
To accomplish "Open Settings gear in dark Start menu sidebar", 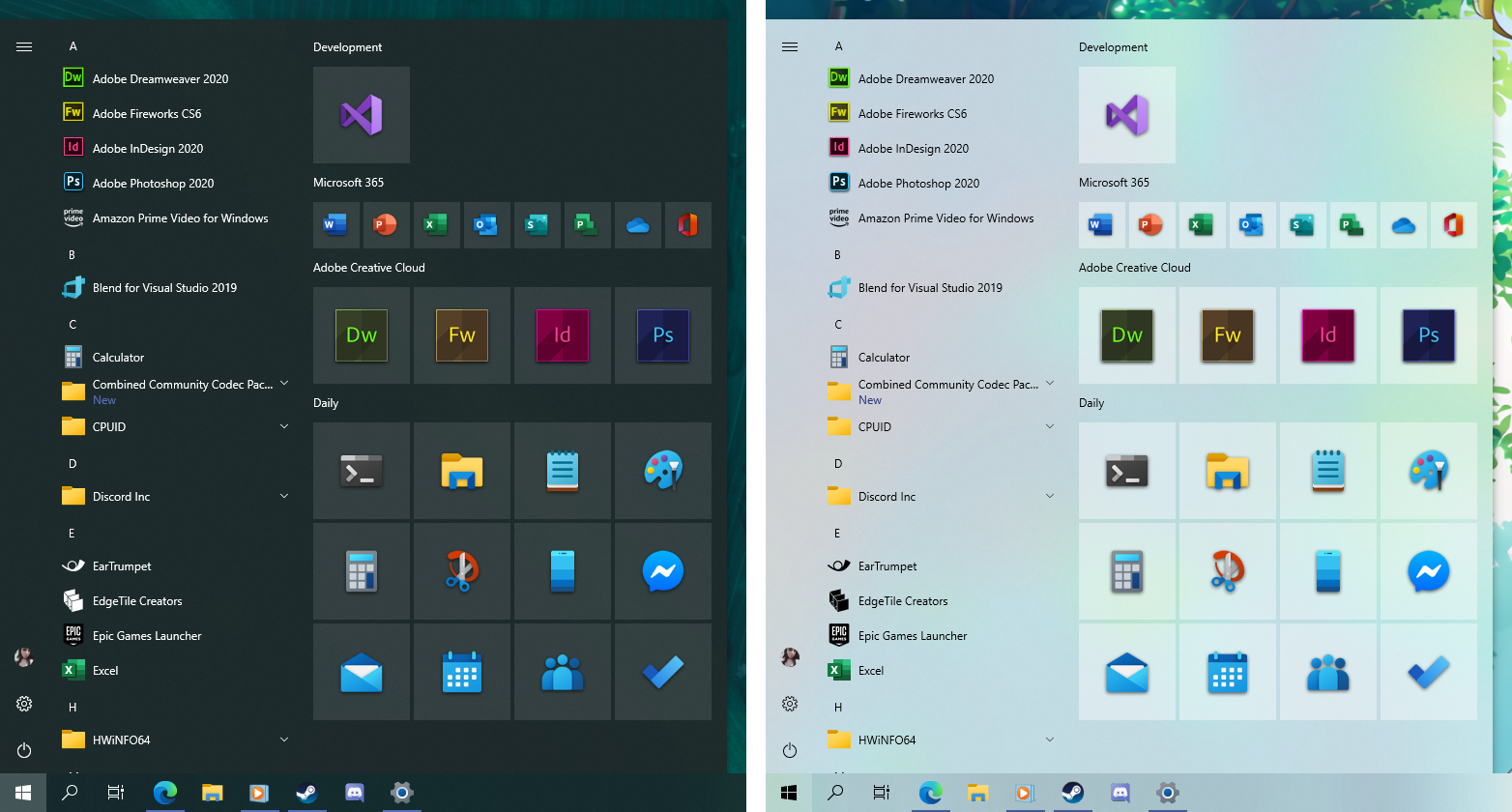I will (24, 704).
